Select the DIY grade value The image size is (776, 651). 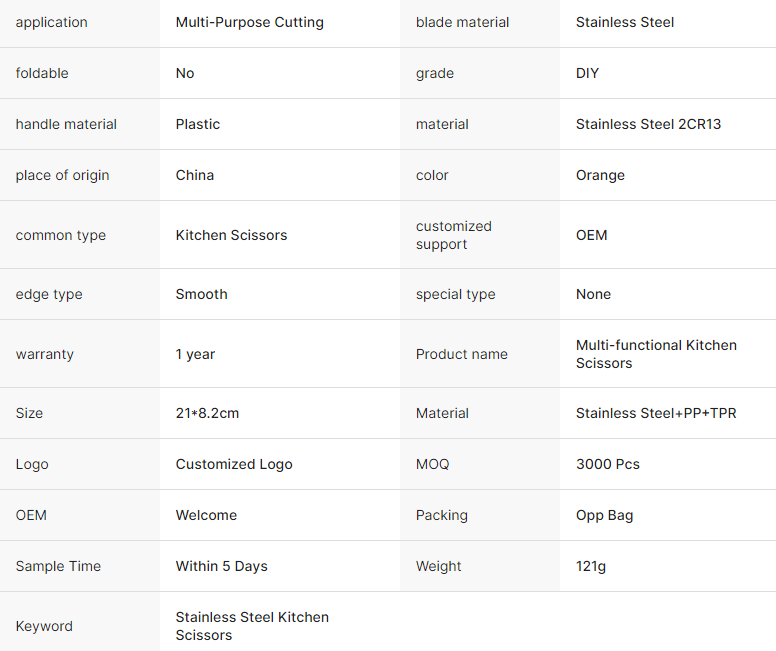[587, 73]
